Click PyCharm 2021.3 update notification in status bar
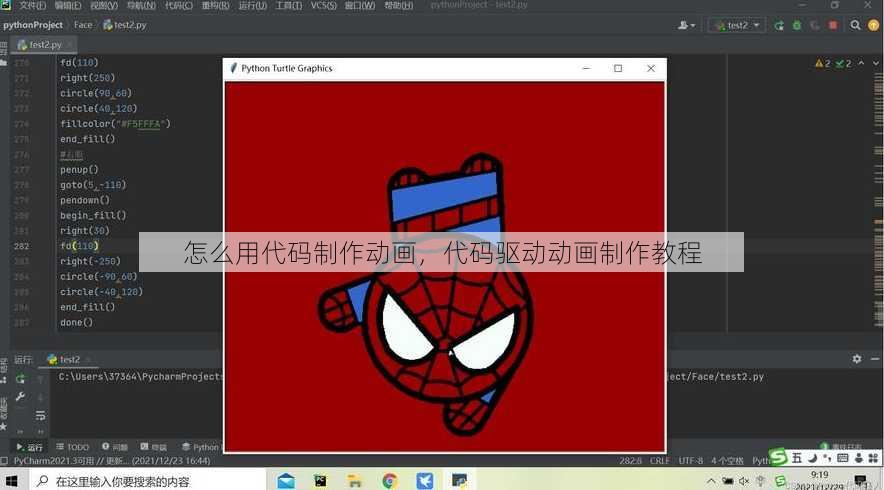 point(112,461)
